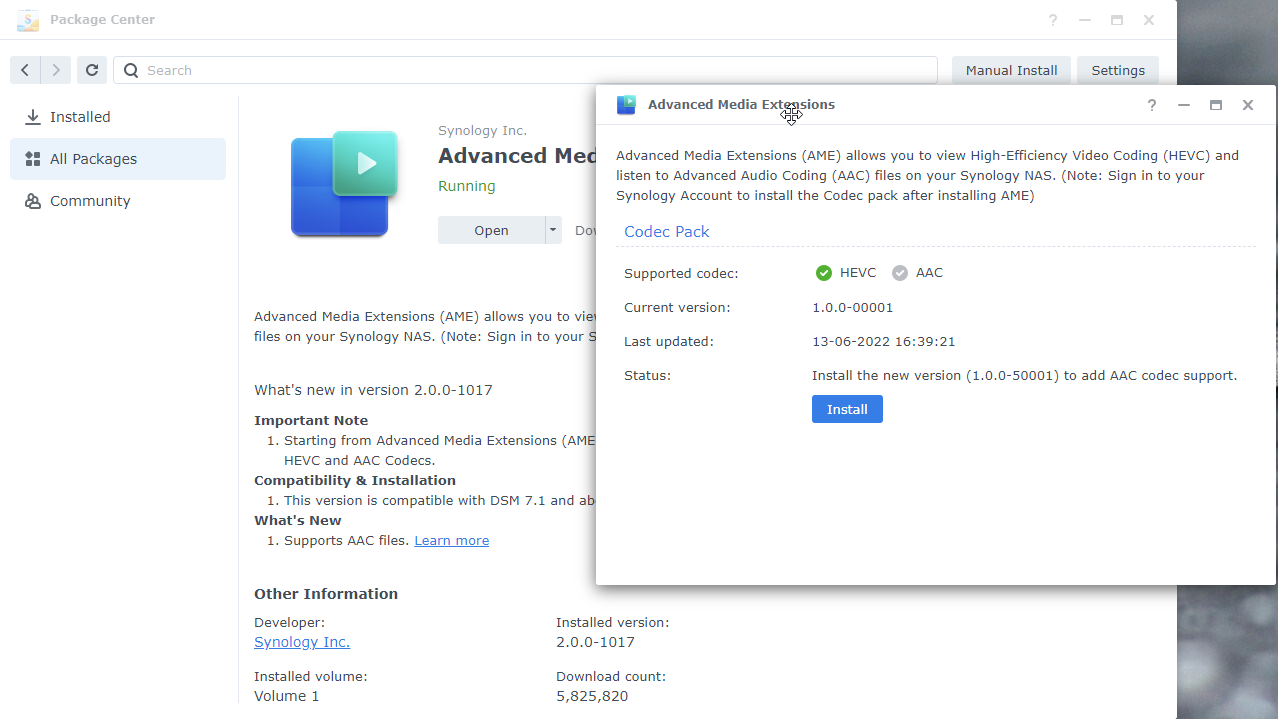Expand the Open button dropdown
This screenshot has height=719, width=1278.
[x=551, y=230]
